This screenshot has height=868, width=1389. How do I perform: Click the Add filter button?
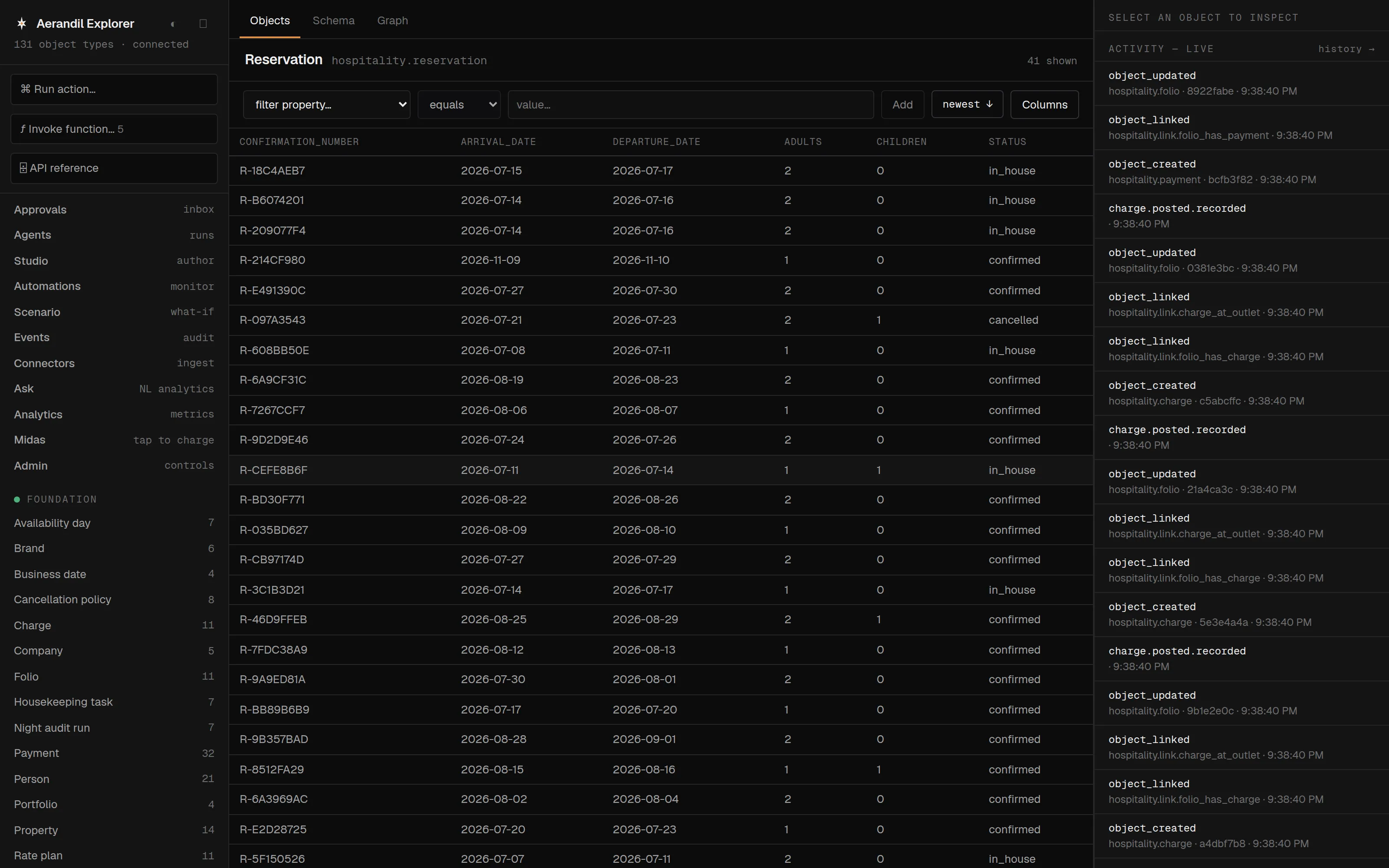[x=902, y=105]
